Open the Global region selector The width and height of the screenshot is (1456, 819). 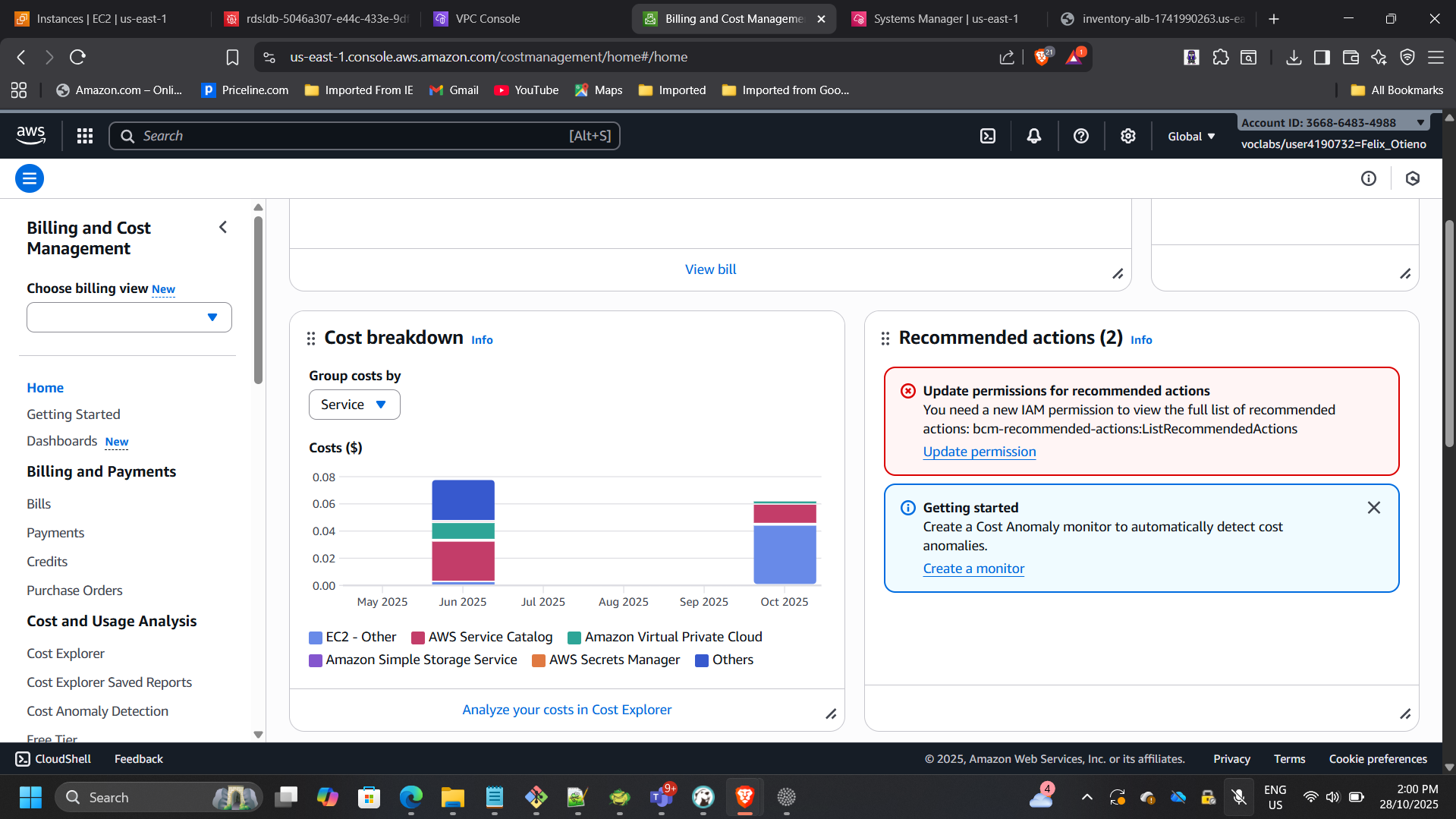[x=1190, y=136]
